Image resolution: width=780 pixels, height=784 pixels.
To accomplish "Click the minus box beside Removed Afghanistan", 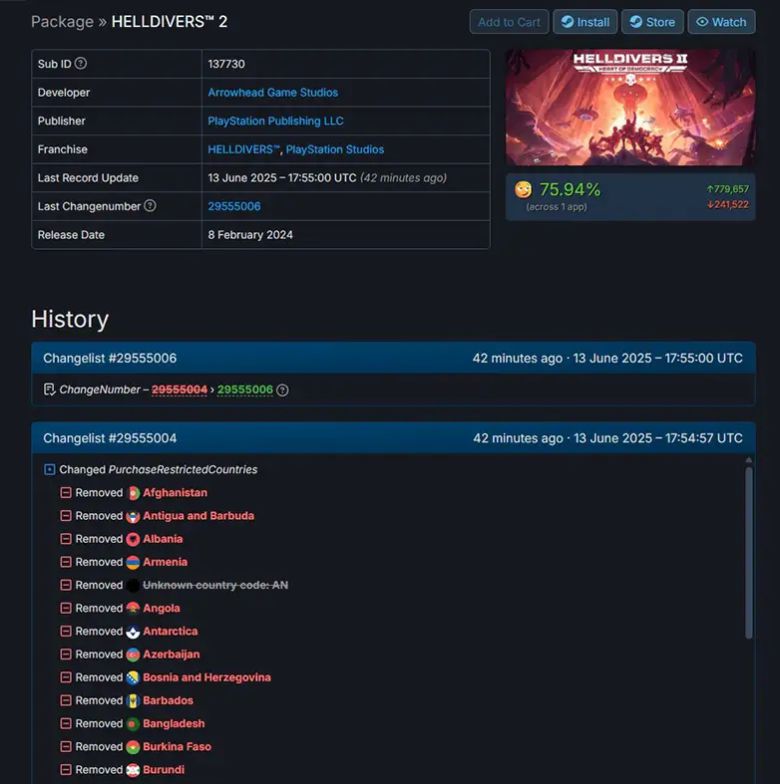I will (66, 492).
